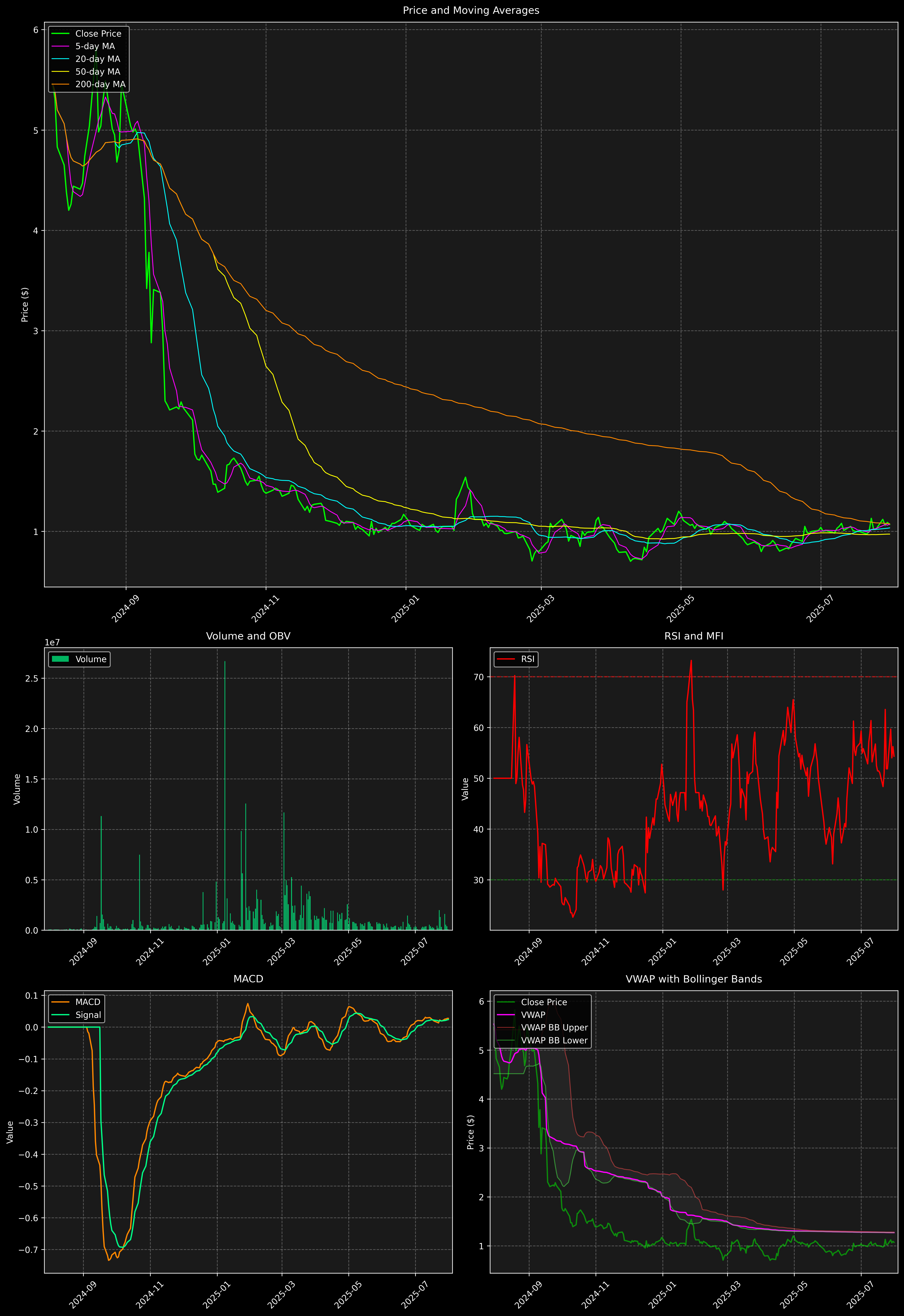The height and width of the screenshot is (1316, 904).
Task: Select the 'Signal' legend entry in the MACD chart
Action: pos(76,1015)
